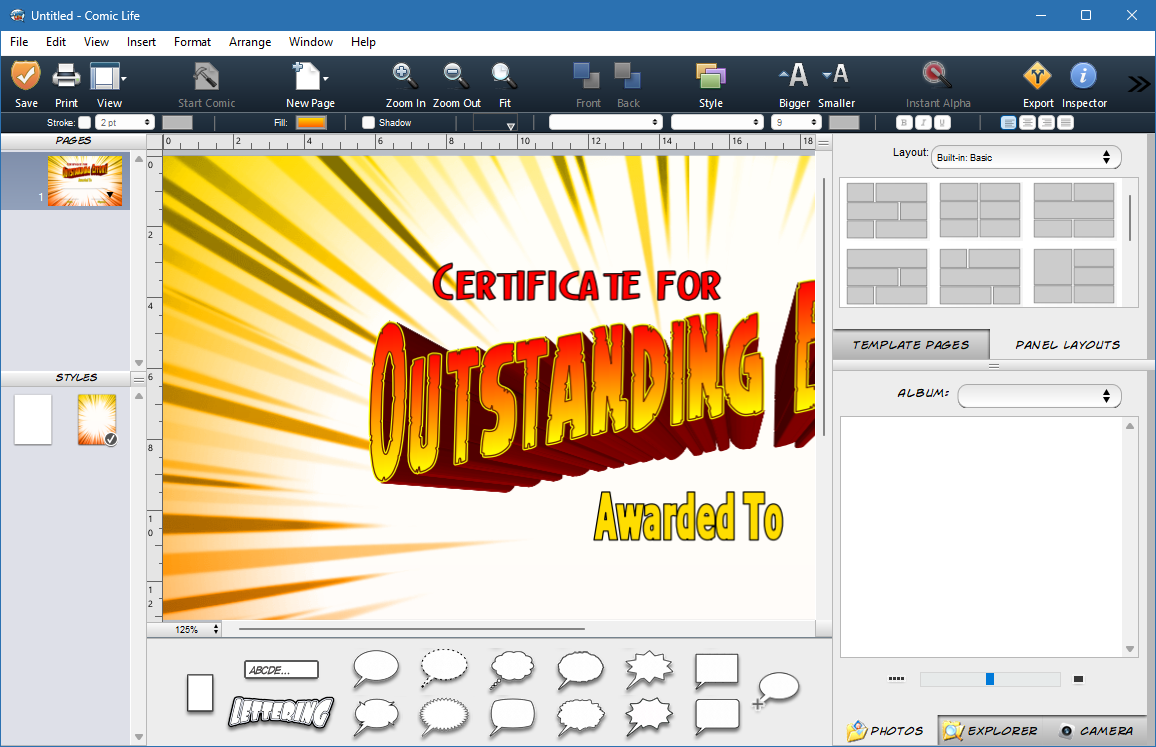Open the empty font style dropdown
This screenshot has height=747, width=1156.
tap(717, 122)
